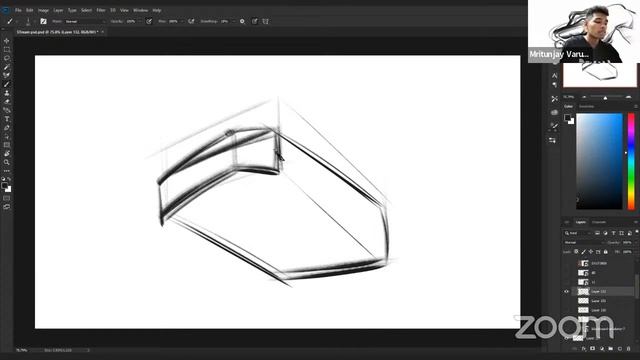Viewport: 640px width, 360px height.
Task: Open the Flow slider arrow
Action: coord(182,21)
